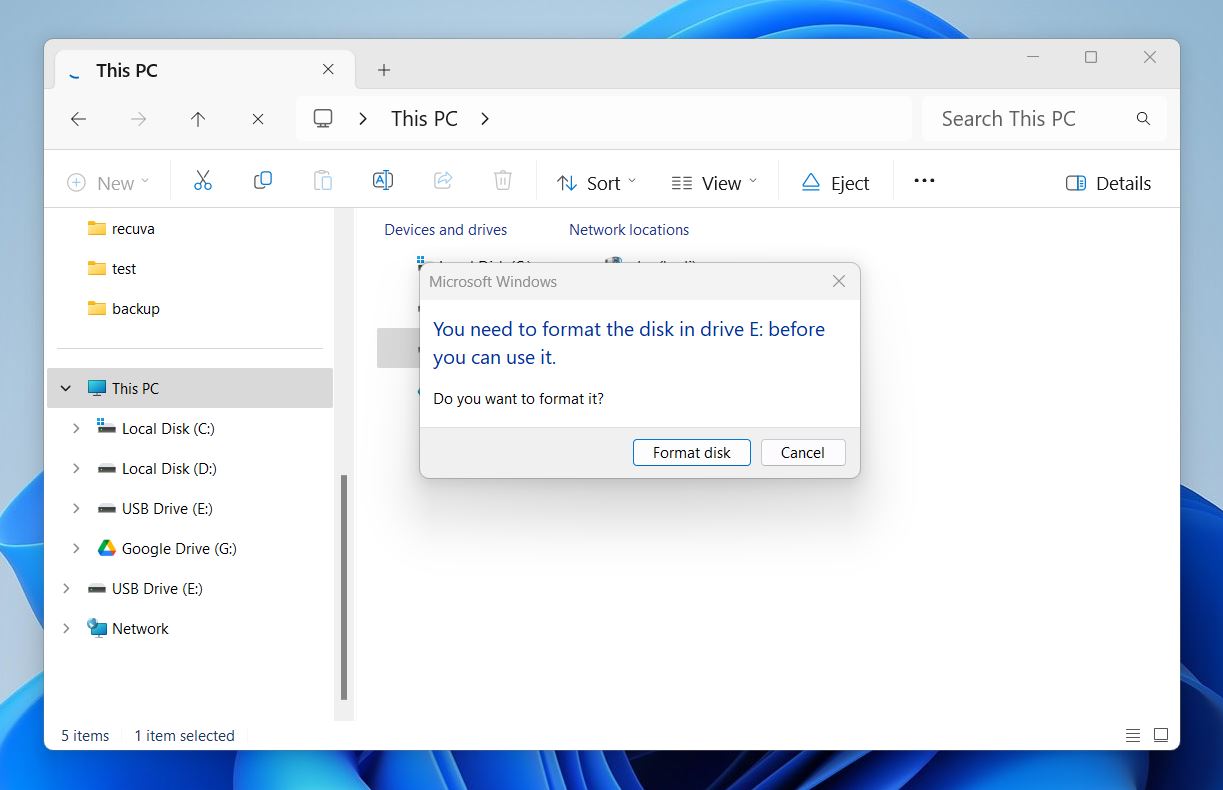Click the '1 item selected' status text
This screenshot has width=1223, height=790.
click(185, 735)
